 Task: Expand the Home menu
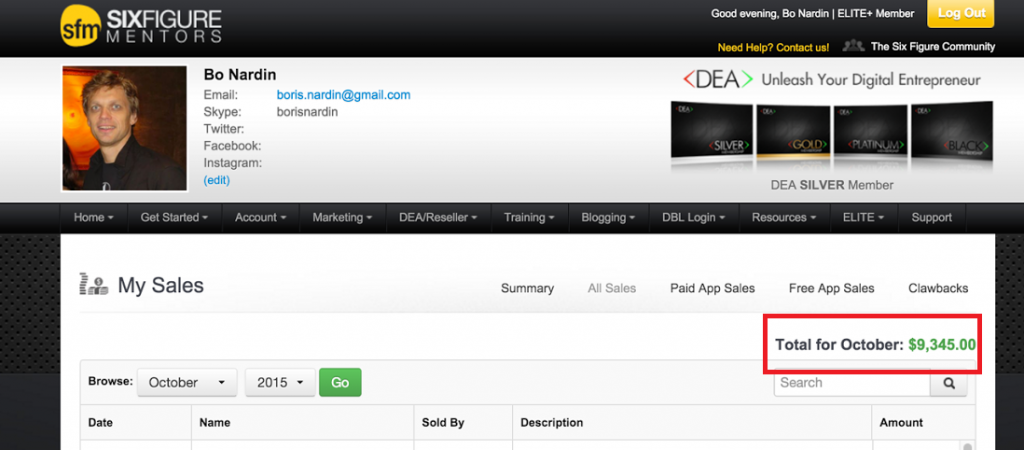click(x=94, y=217)
